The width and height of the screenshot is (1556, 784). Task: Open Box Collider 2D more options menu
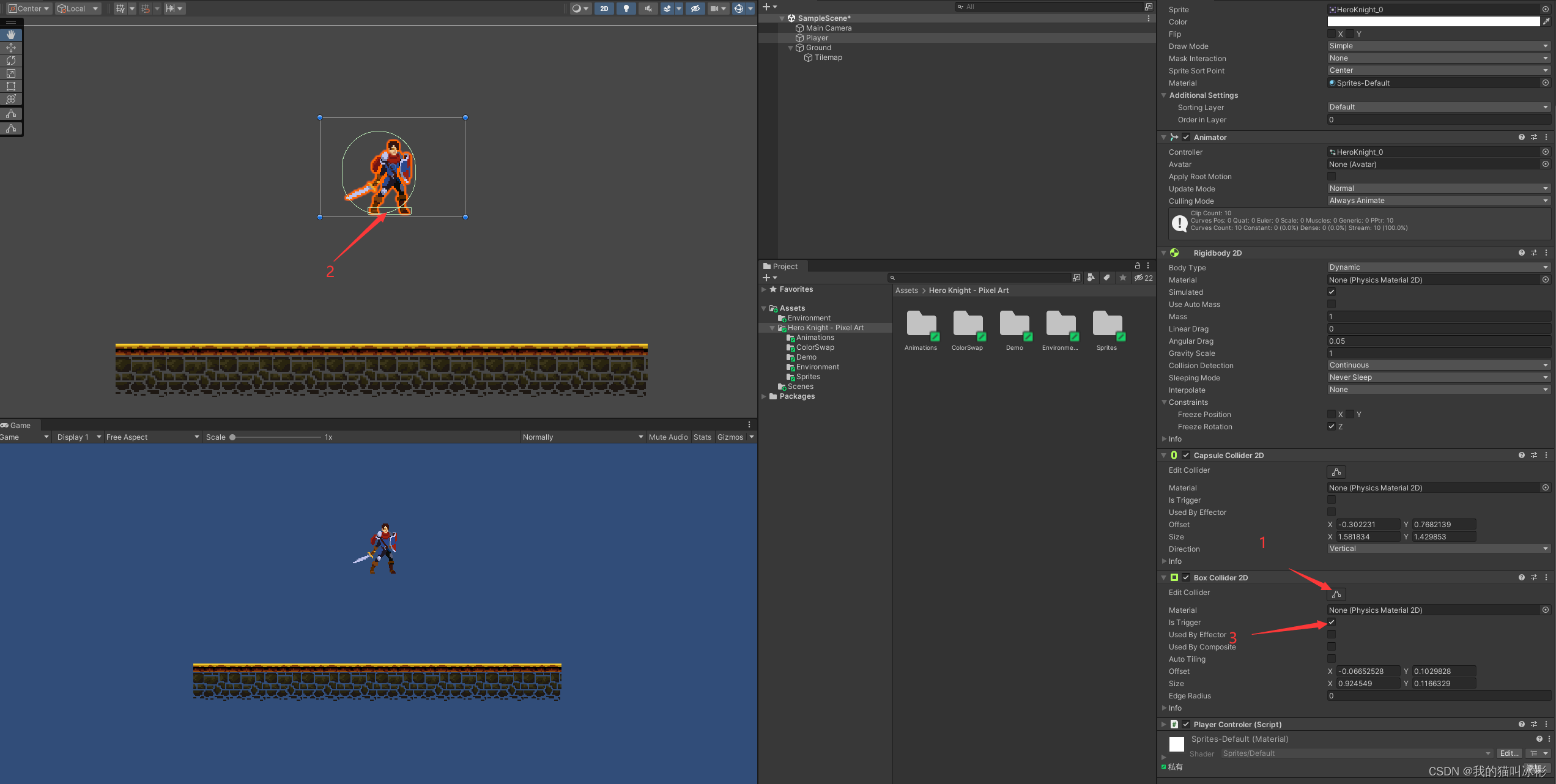[x=1546, y=578]
